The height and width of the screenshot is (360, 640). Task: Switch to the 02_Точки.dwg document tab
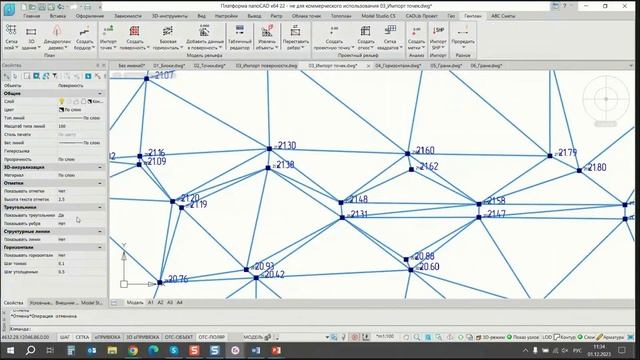209,65
